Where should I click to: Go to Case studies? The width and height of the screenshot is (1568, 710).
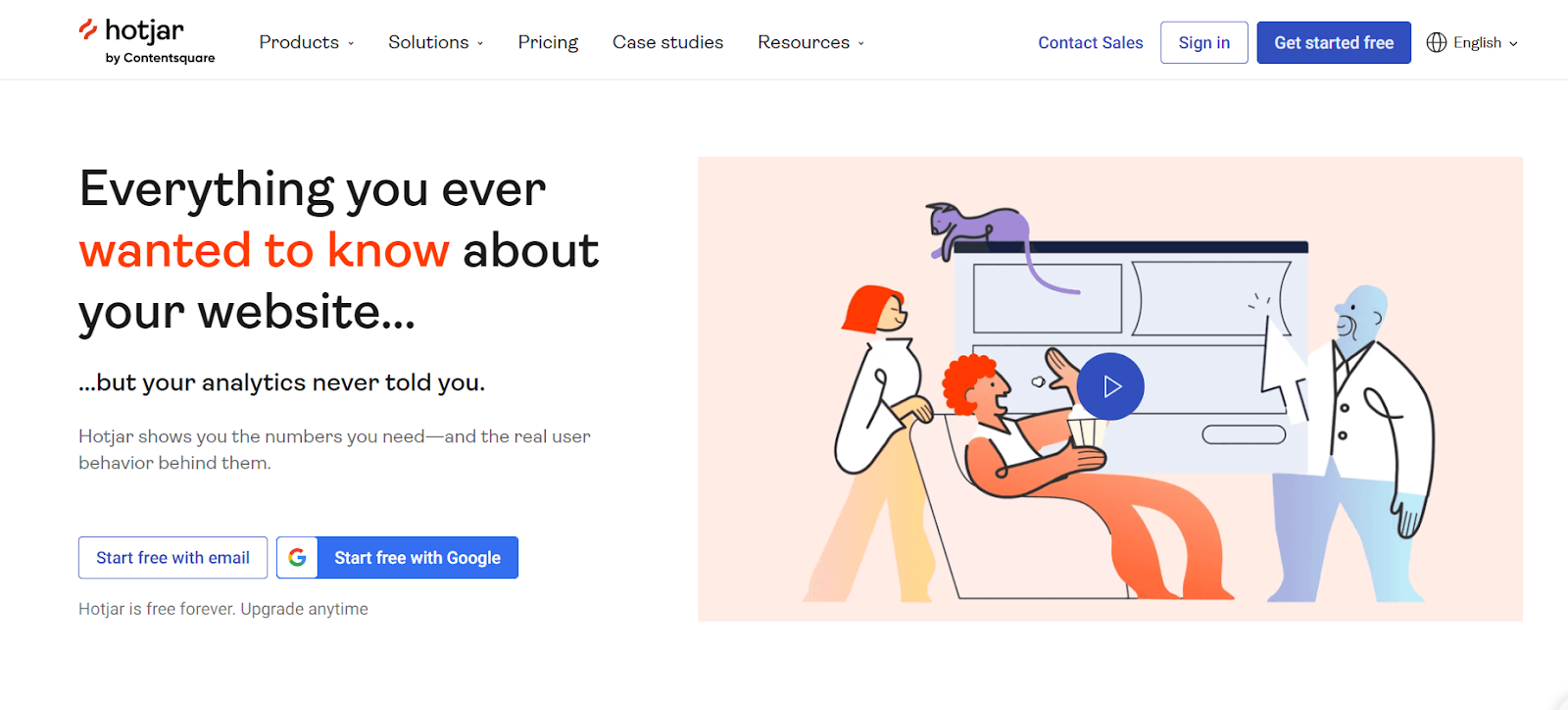coord(668,42)
